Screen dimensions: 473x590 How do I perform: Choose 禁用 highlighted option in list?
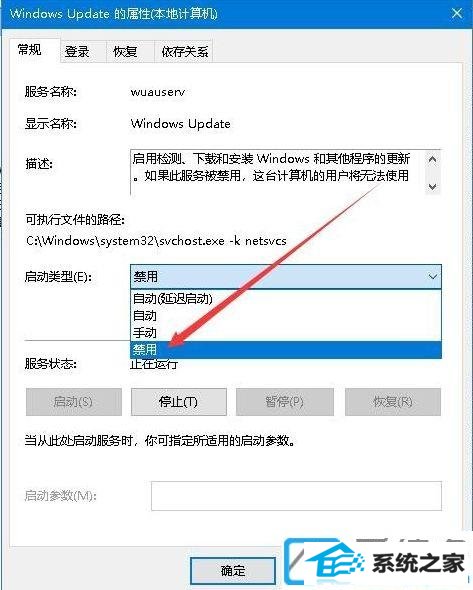[286, 350]
